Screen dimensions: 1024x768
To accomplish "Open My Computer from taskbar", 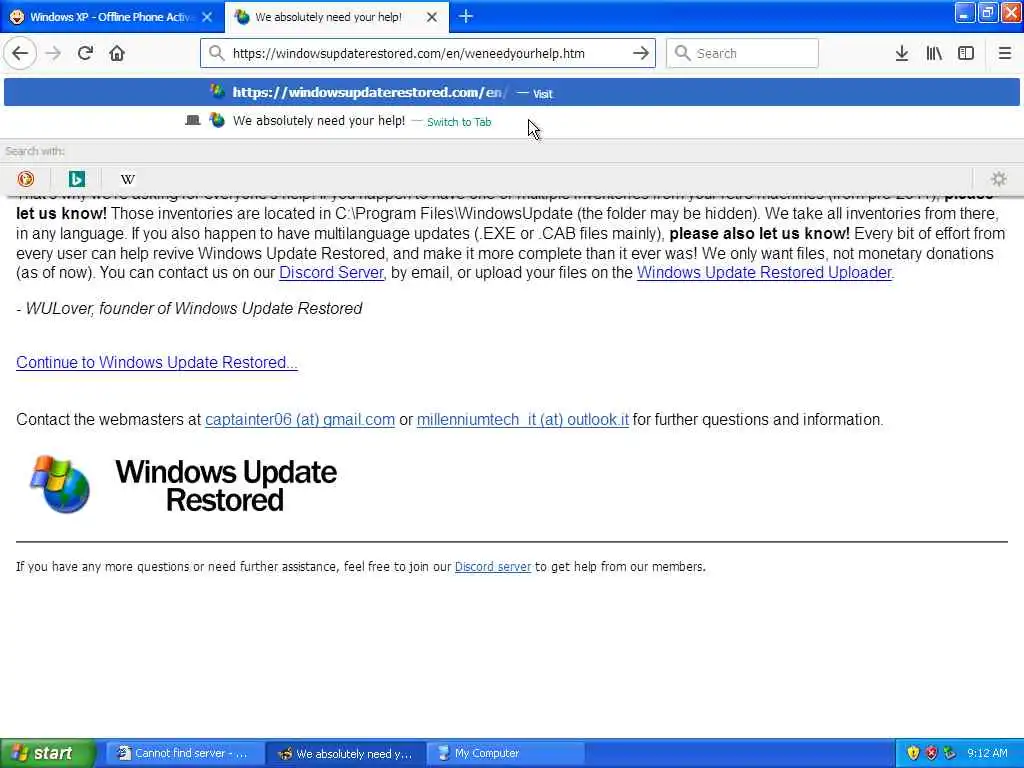I will point(506,753).
